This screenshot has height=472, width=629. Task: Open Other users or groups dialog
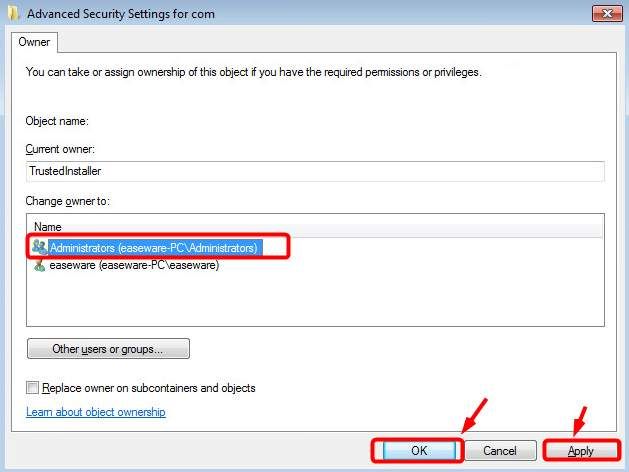[108, 349]
